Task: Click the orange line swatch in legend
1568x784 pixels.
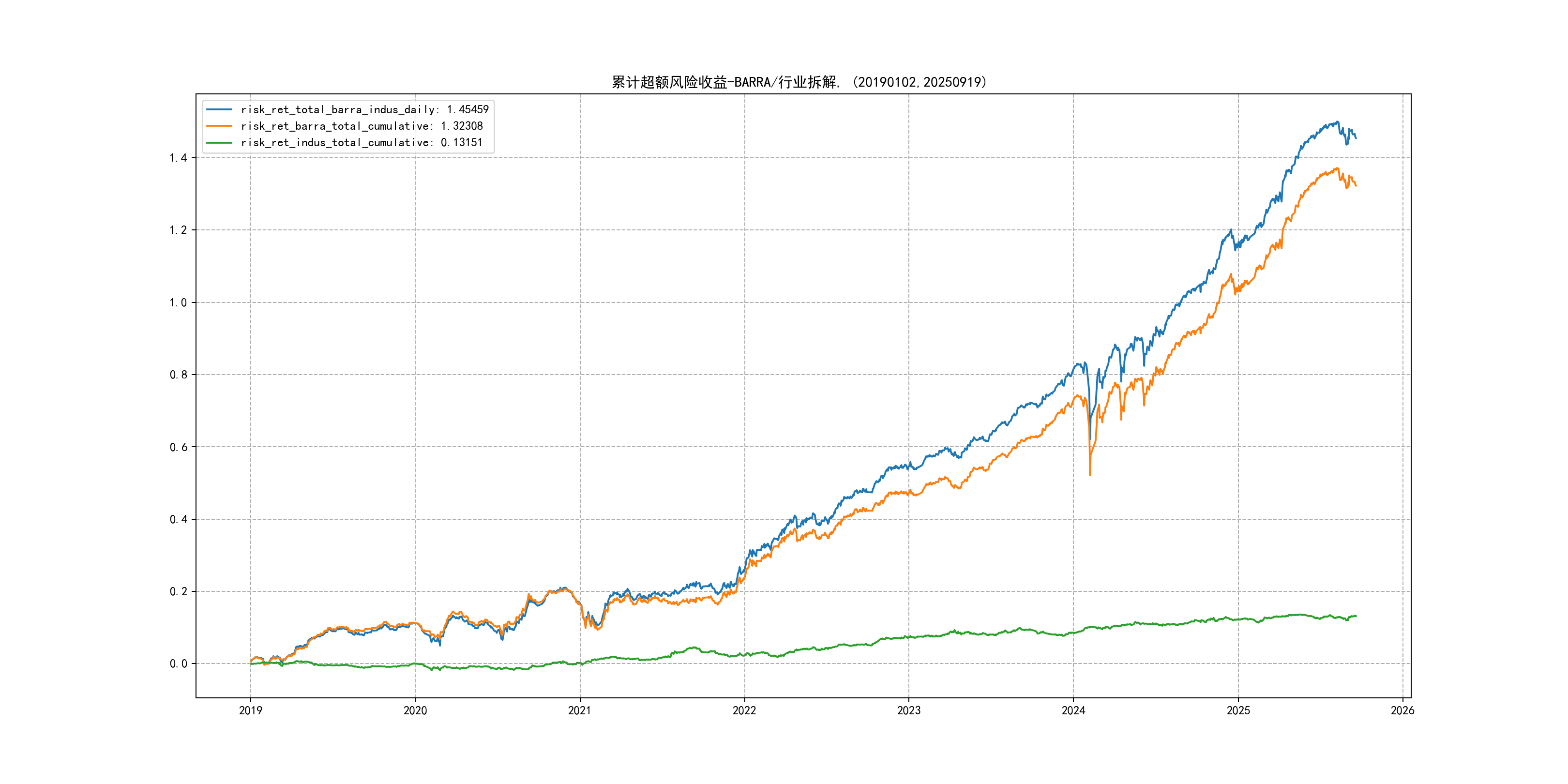Action: (x=219, y=126)
